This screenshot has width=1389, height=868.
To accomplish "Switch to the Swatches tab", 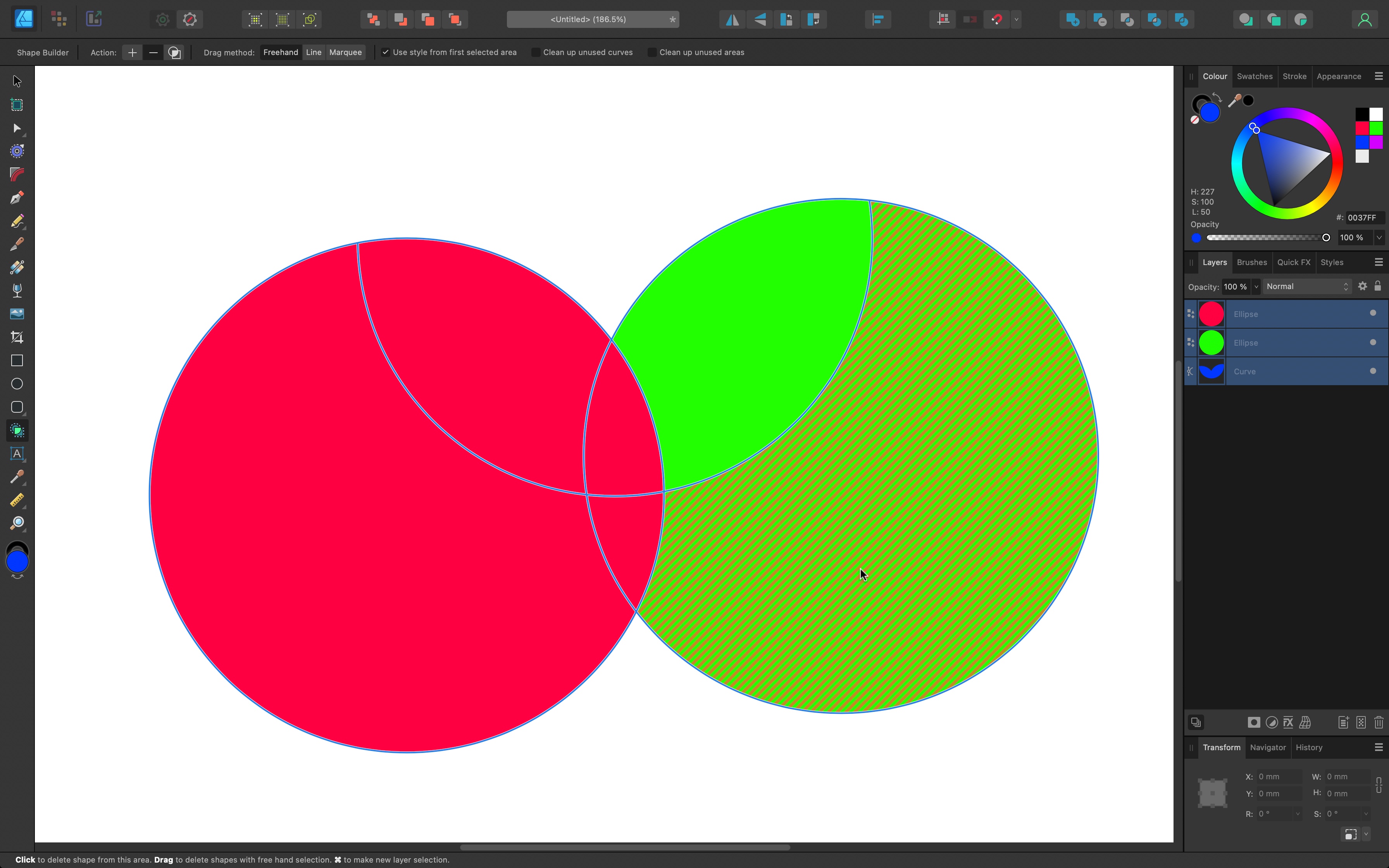I will pyautogui.click(x=1254, y=76).
